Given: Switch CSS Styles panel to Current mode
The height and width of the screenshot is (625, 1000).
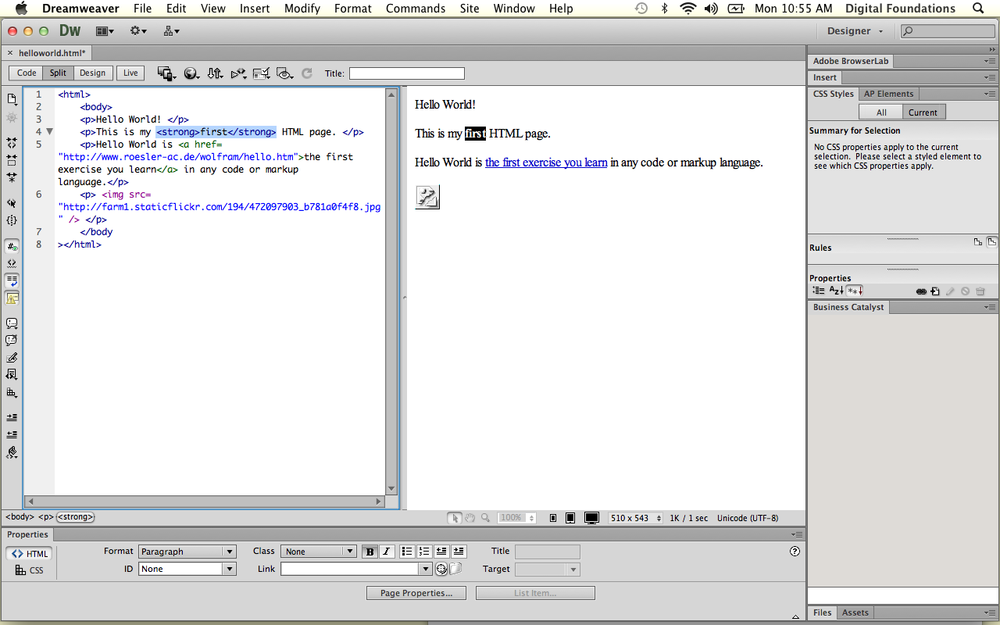Looking at the screenshot, I should (x=923, y=111).
